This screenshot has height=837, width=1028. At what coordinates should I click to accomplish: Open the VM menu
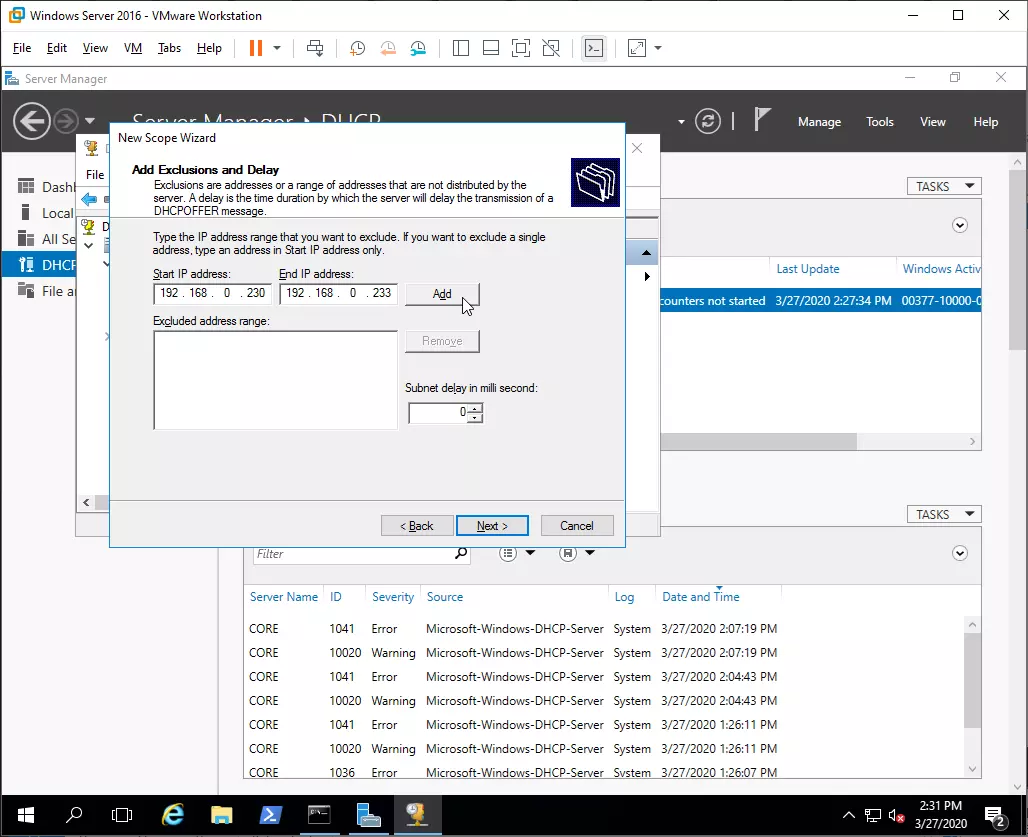(132, 48)
